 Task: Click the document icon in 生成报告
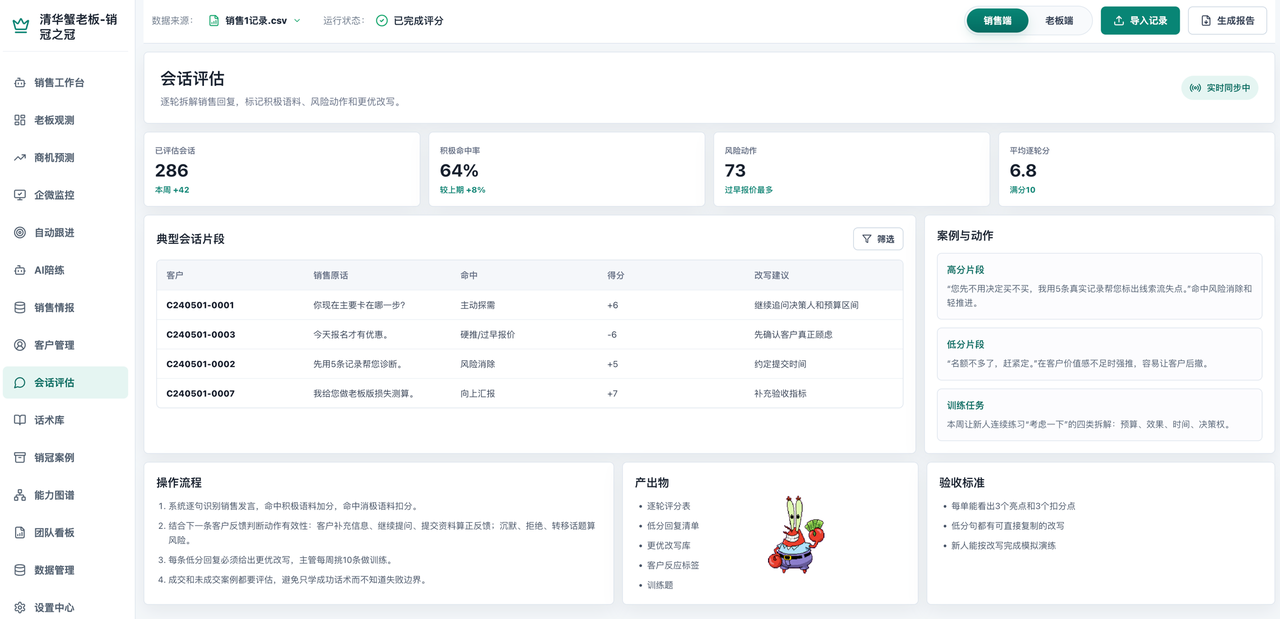point(1206,20)
